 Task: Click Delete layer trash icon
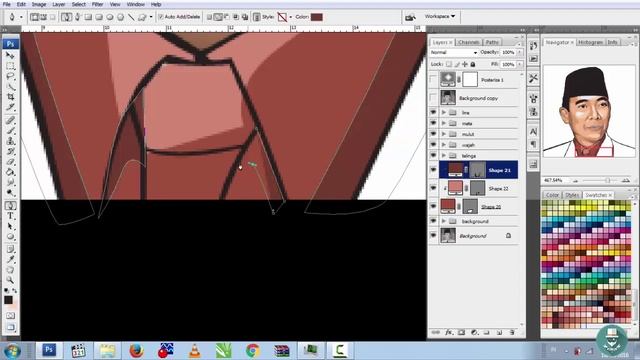(x=512, y=333)
